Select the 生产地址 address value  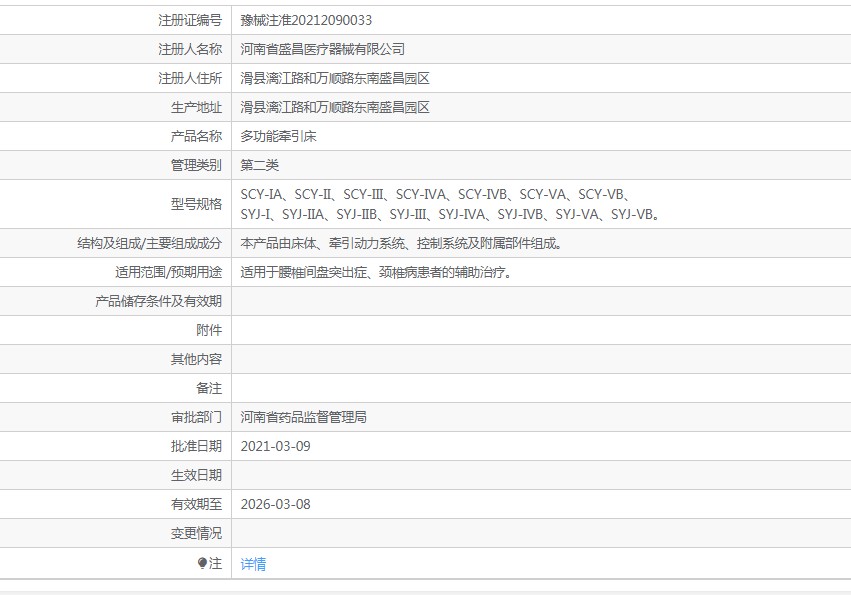click(335, 107)
